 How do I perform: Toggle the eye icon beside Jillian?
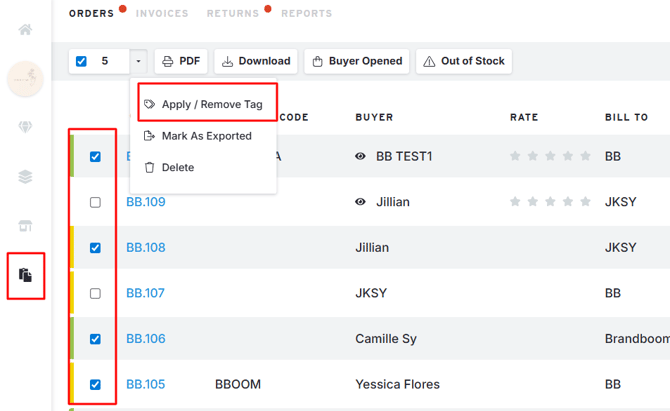click(x=361, y=202)
